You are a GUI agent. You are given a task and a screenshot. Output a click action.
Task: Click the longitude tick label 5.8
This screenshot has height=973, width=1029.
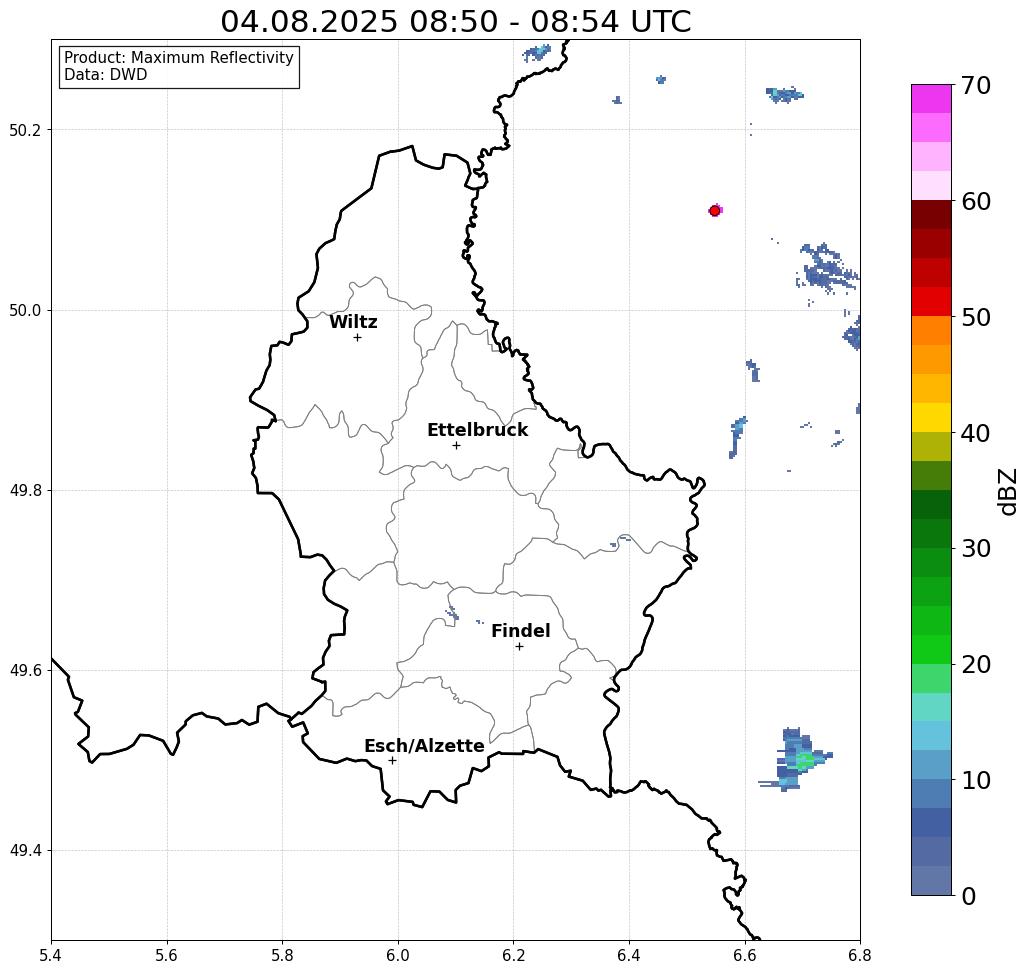pos(282,955)
